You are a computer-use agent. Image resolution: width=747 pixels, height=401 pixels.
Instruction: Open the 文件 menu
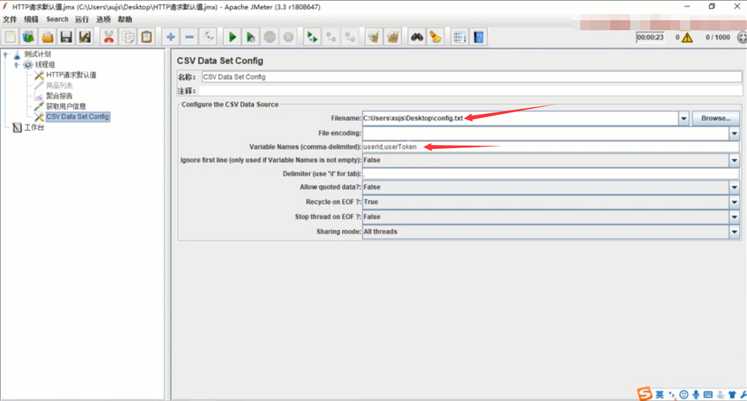[10, 19]
